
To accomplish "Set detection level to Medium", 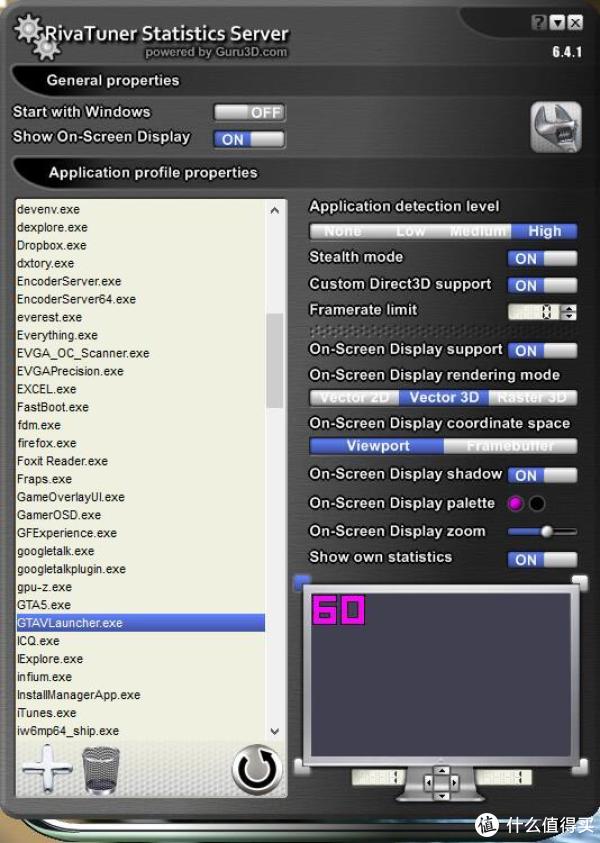I will click(x=477, y=231).
